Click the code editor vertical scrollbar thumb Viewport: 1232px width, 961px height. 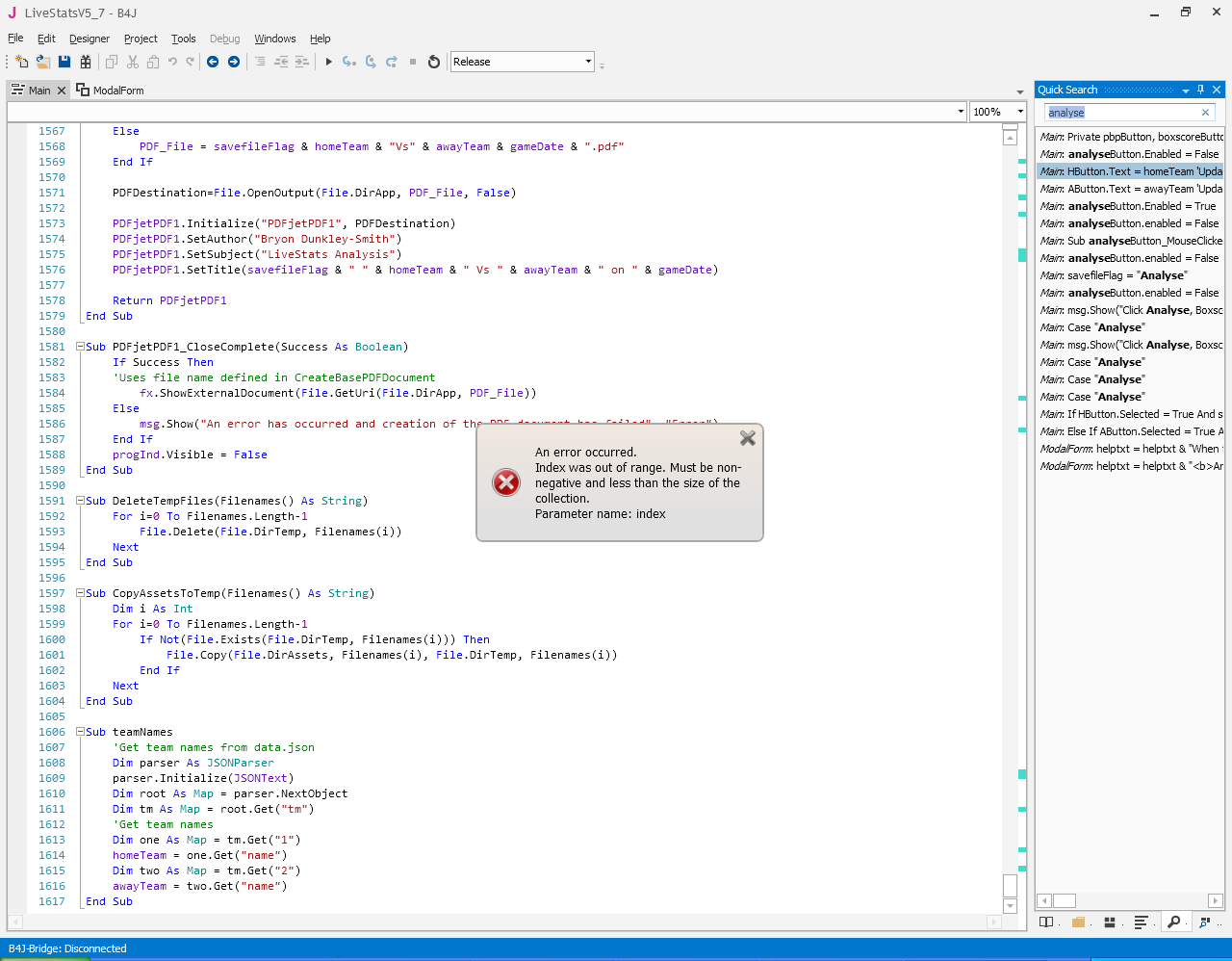[x=1010, y=885]
